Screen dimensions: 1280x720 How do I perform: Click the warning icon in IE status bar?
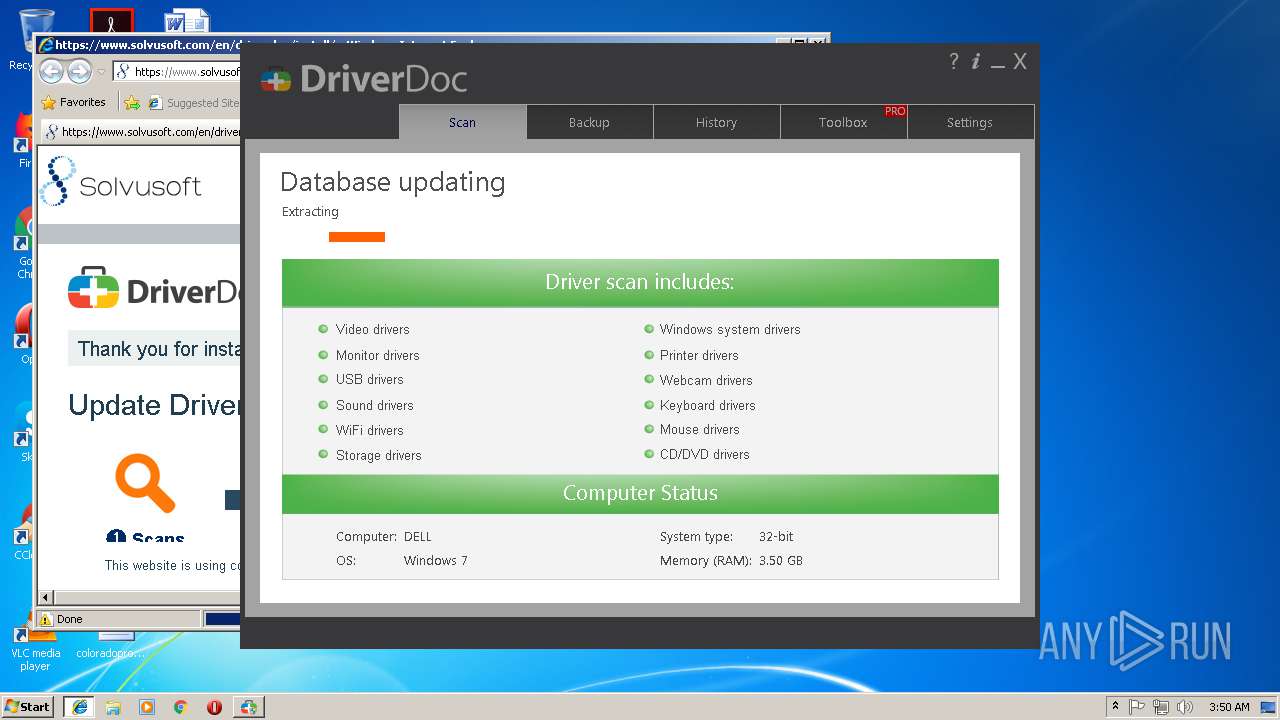coord(45,619)
